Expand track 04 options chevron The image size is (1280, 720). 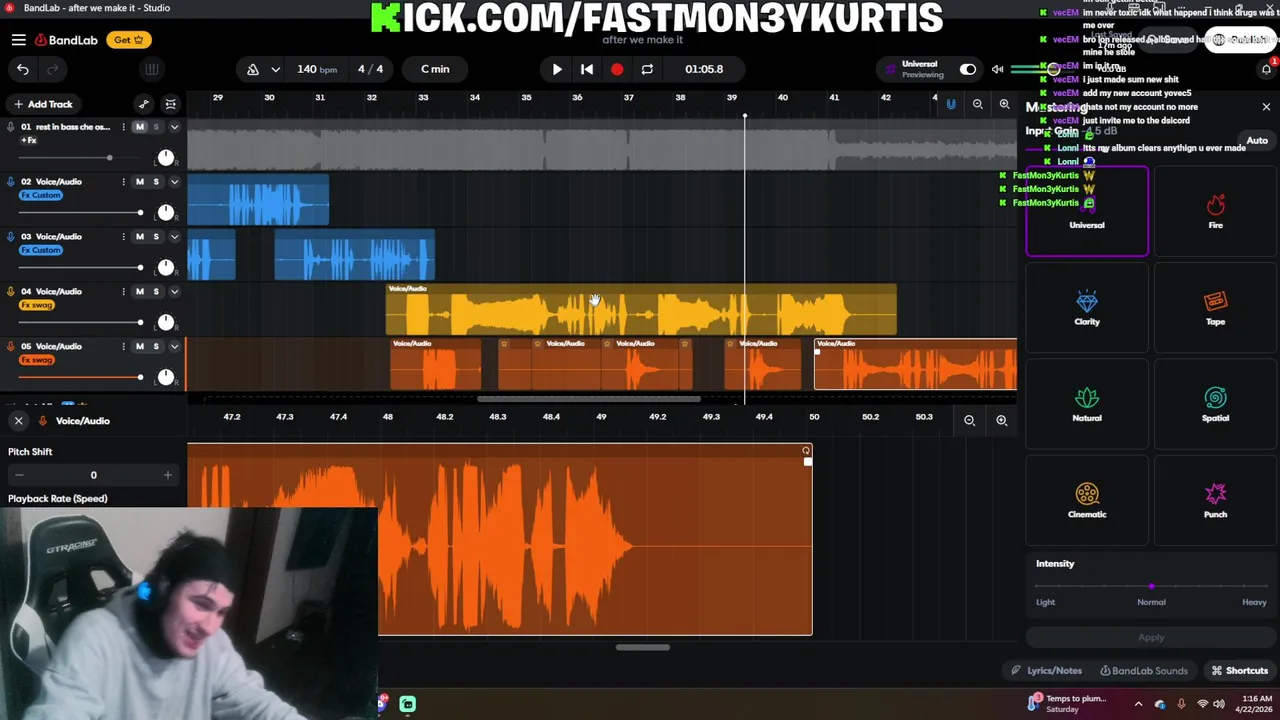[x=174, y=292]
